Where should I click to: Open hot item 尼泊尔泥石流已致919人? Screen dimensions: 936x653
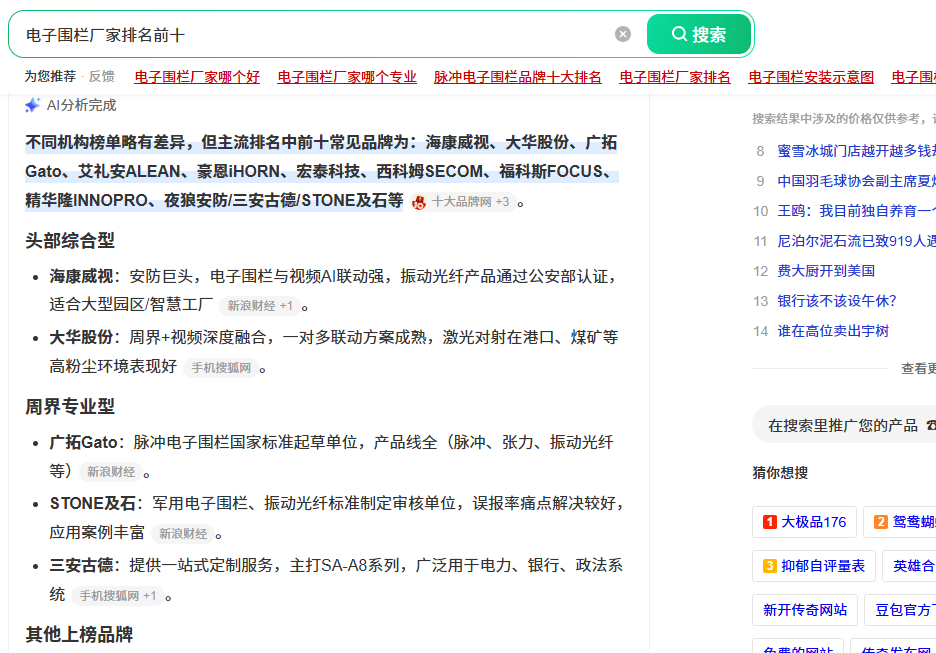(856, 241)
